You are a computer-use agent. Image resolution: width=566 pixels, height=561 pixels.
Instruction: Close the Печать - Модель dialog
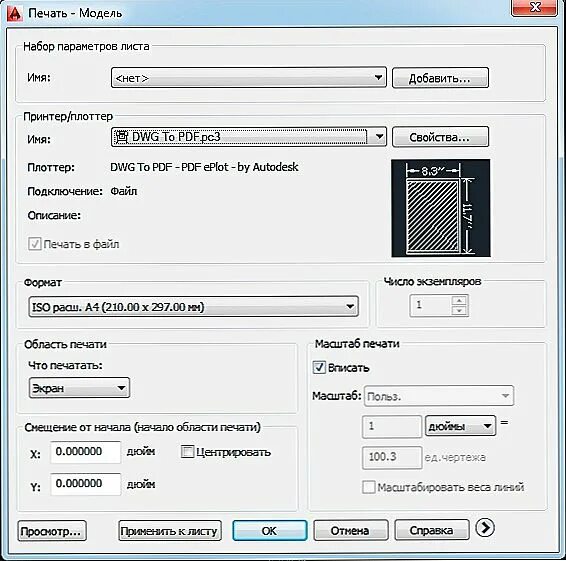coord(535,8)
